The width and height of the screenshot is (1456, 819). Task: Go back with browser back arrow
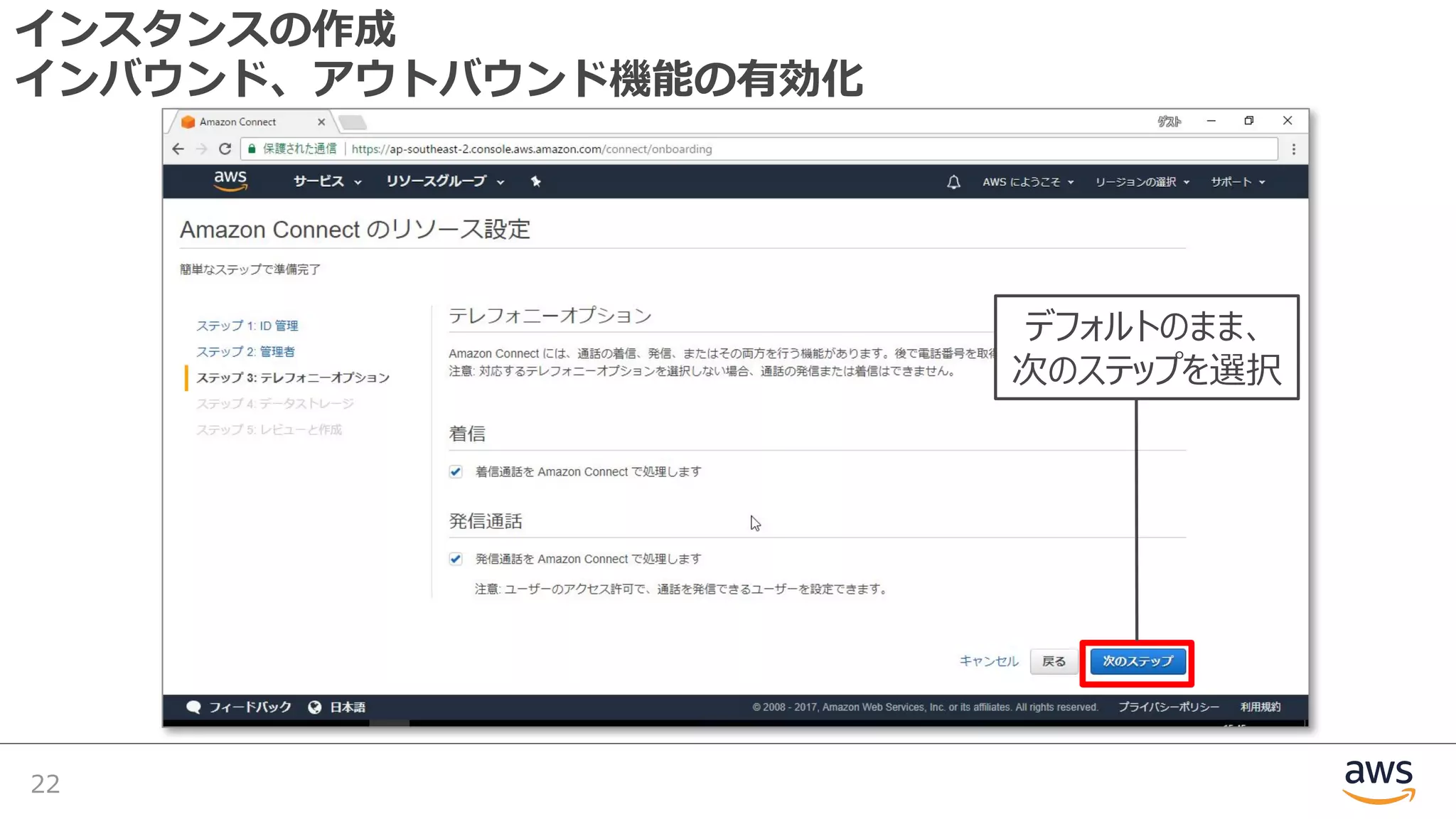tap(178, 149)
